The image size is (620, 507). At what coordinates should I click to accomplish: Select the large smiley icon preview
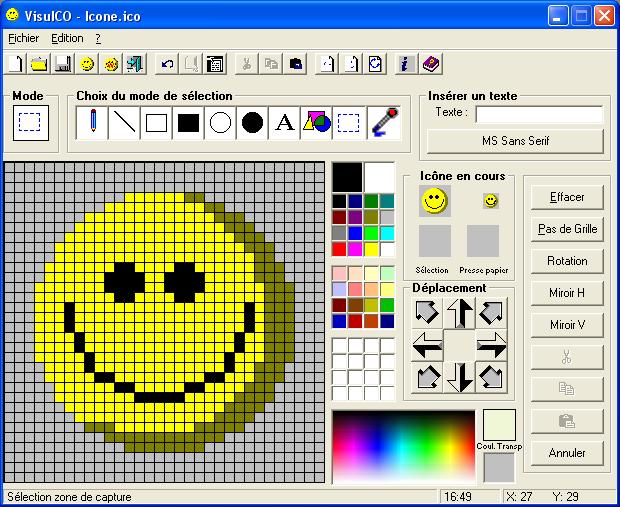pyautogui.click(x=434, y=201)
